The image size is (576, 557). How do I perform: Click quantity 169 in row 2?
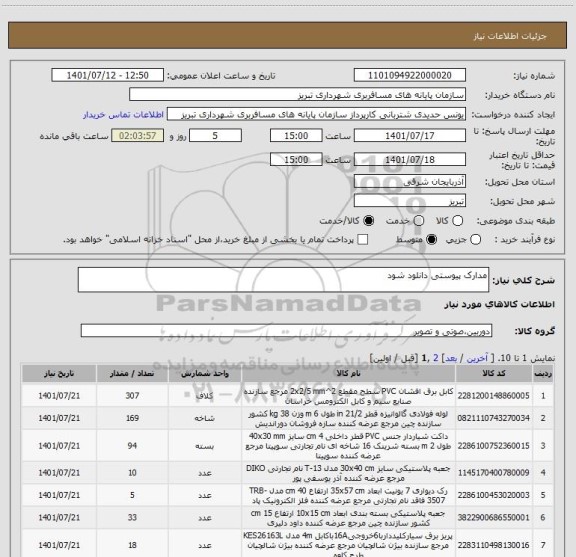pyautogui.click(x=132, y=418)
